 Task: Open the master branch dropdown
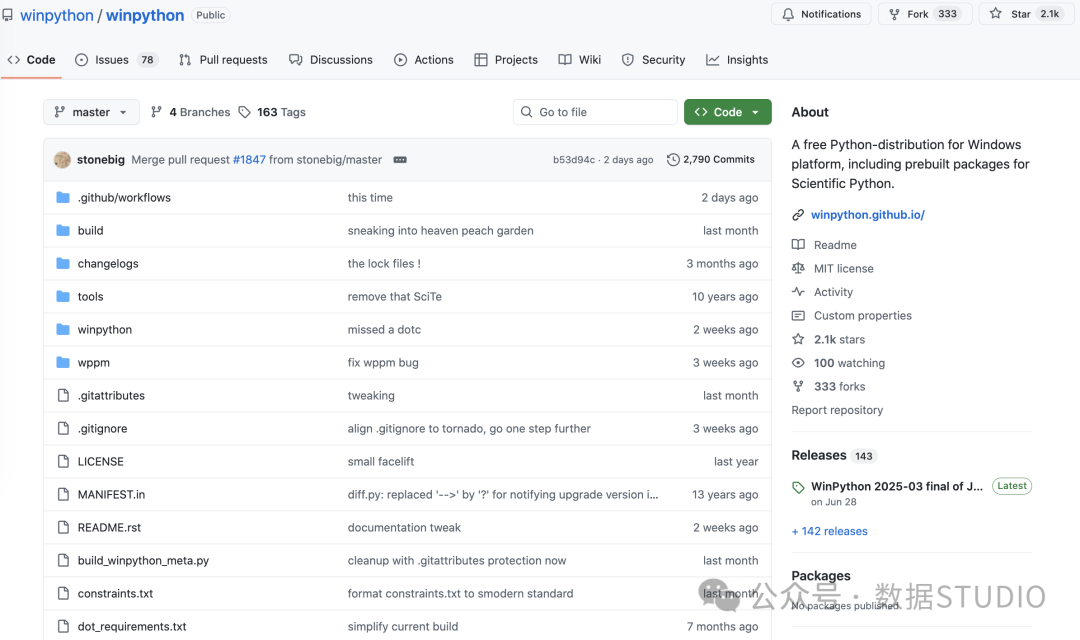point(92,112)
